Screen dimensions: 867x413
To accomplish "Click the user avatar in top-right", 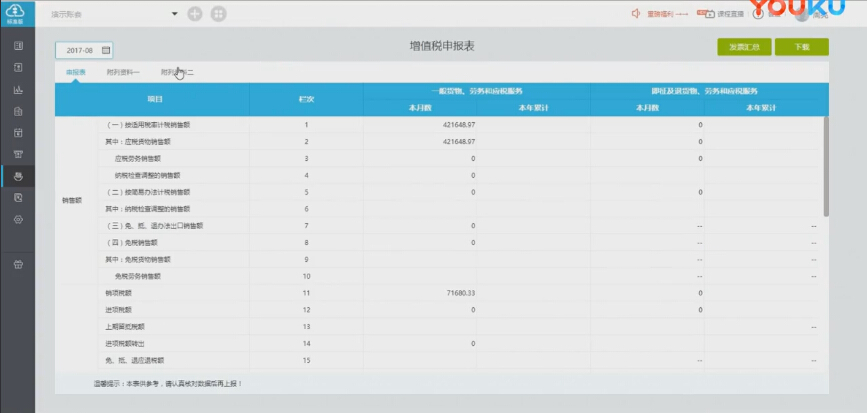I will click(801, 14).
